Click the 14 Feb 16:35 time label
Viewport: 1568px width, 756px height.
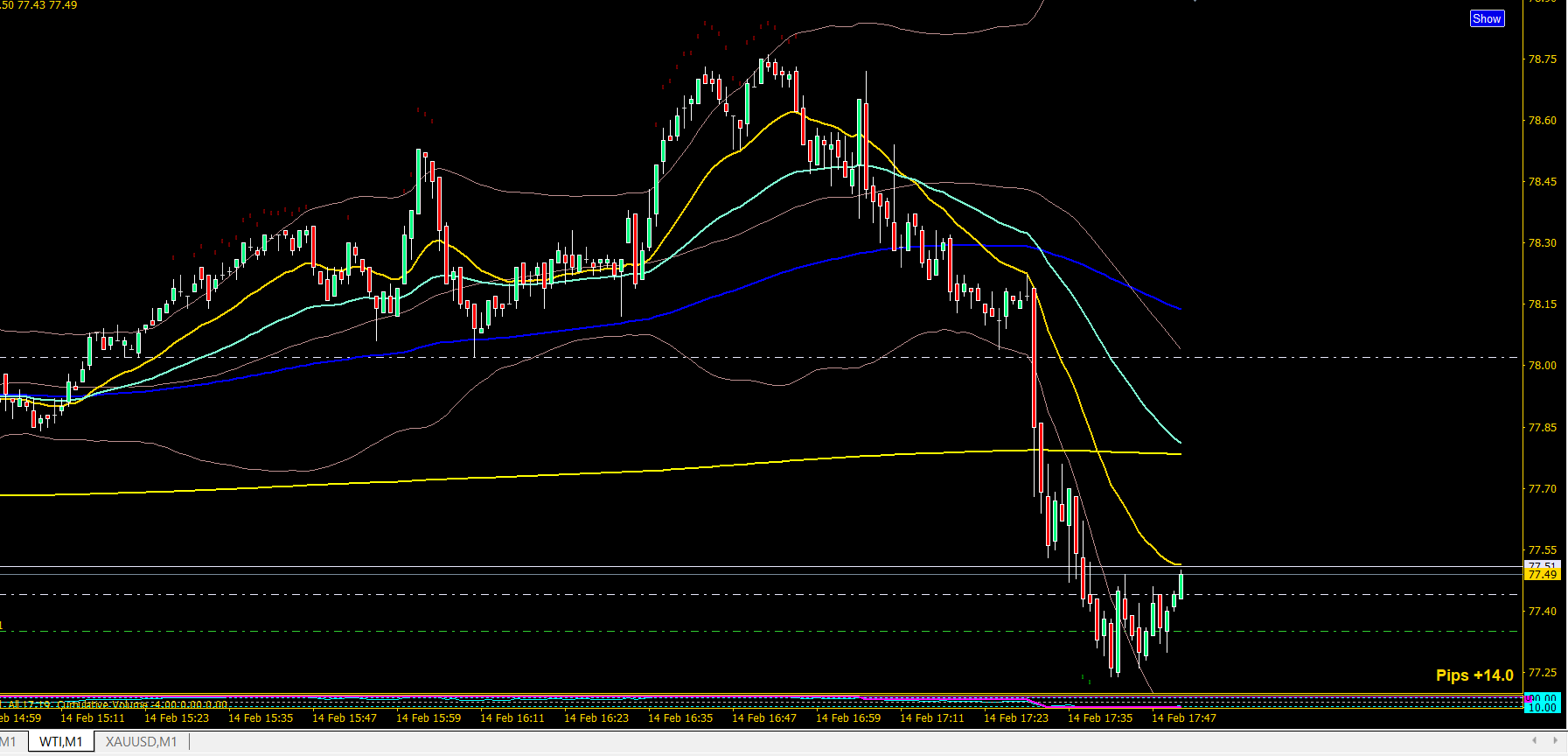tap(680, 718)
